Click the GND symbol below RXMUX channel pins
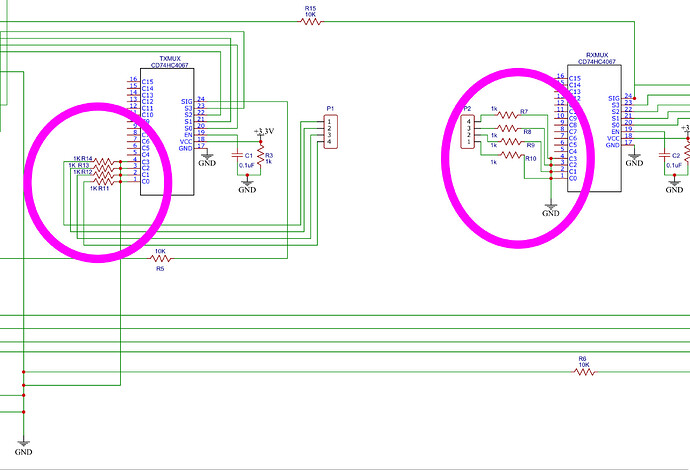This screenshot has width=690, height=470. click(551, 210)
